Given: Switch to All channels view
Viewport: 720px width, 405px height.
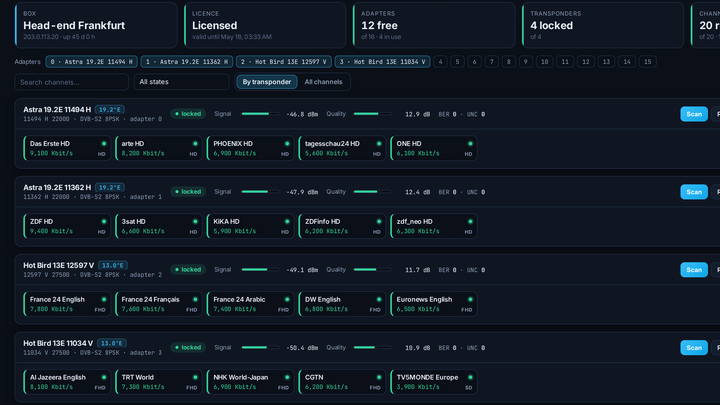Looking at the screenshot, I should click(323, 82).
